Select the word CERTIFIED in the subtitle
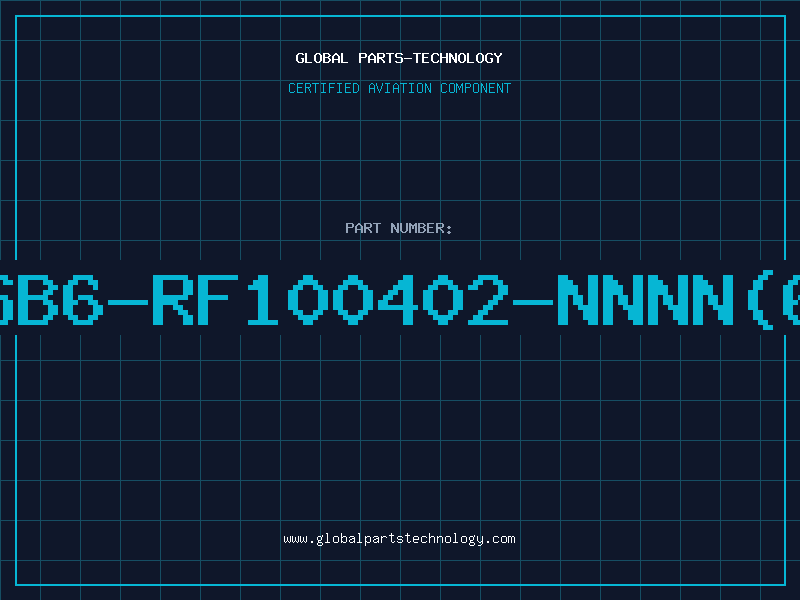Image resolution: width=800 pixels, height=600 pixels. click(x=324, y=88)
